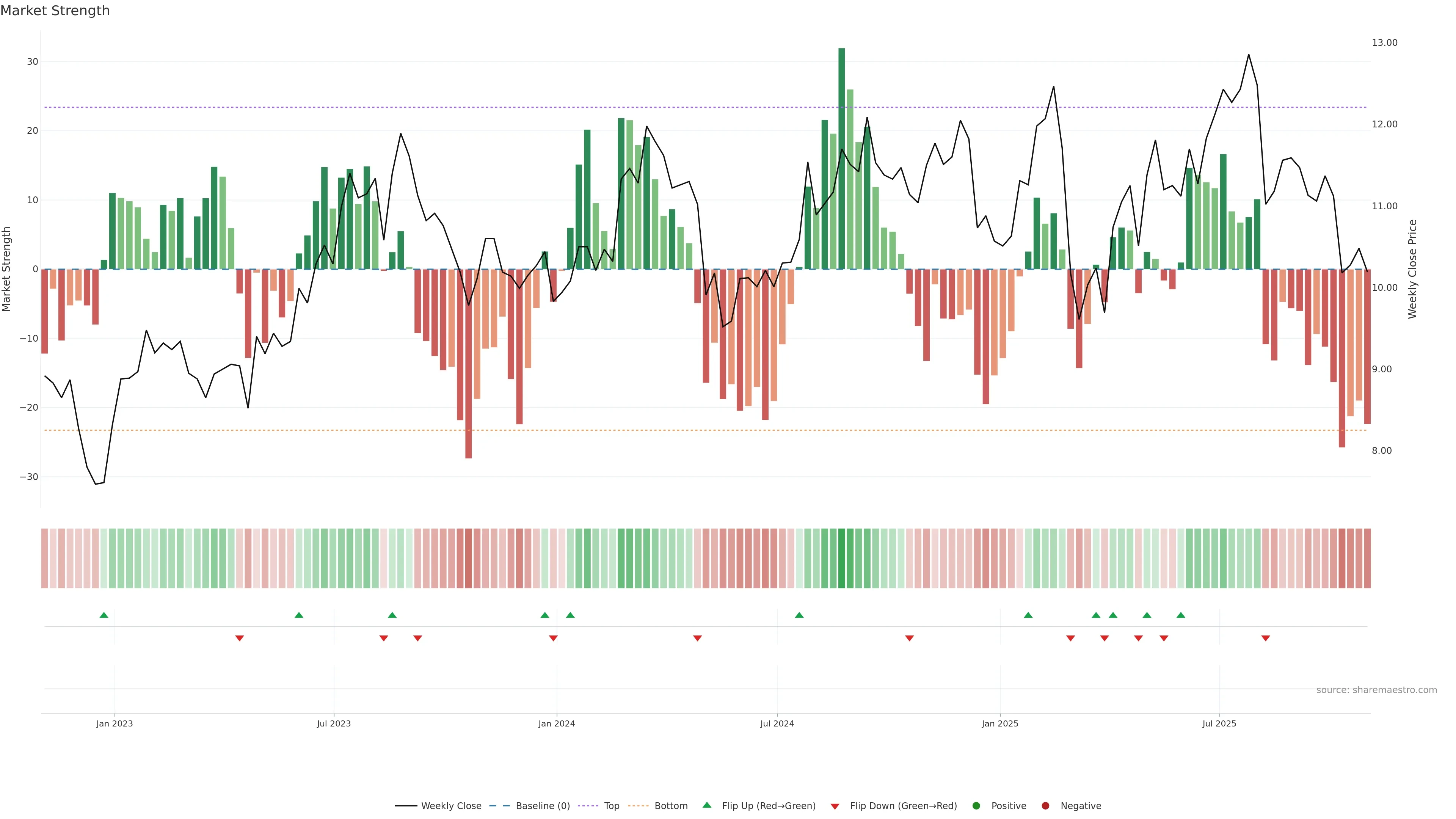Click the last green flip-up triangle marker
The width and height of the screenshot is (1456, 819).
tap(1181, 615)
